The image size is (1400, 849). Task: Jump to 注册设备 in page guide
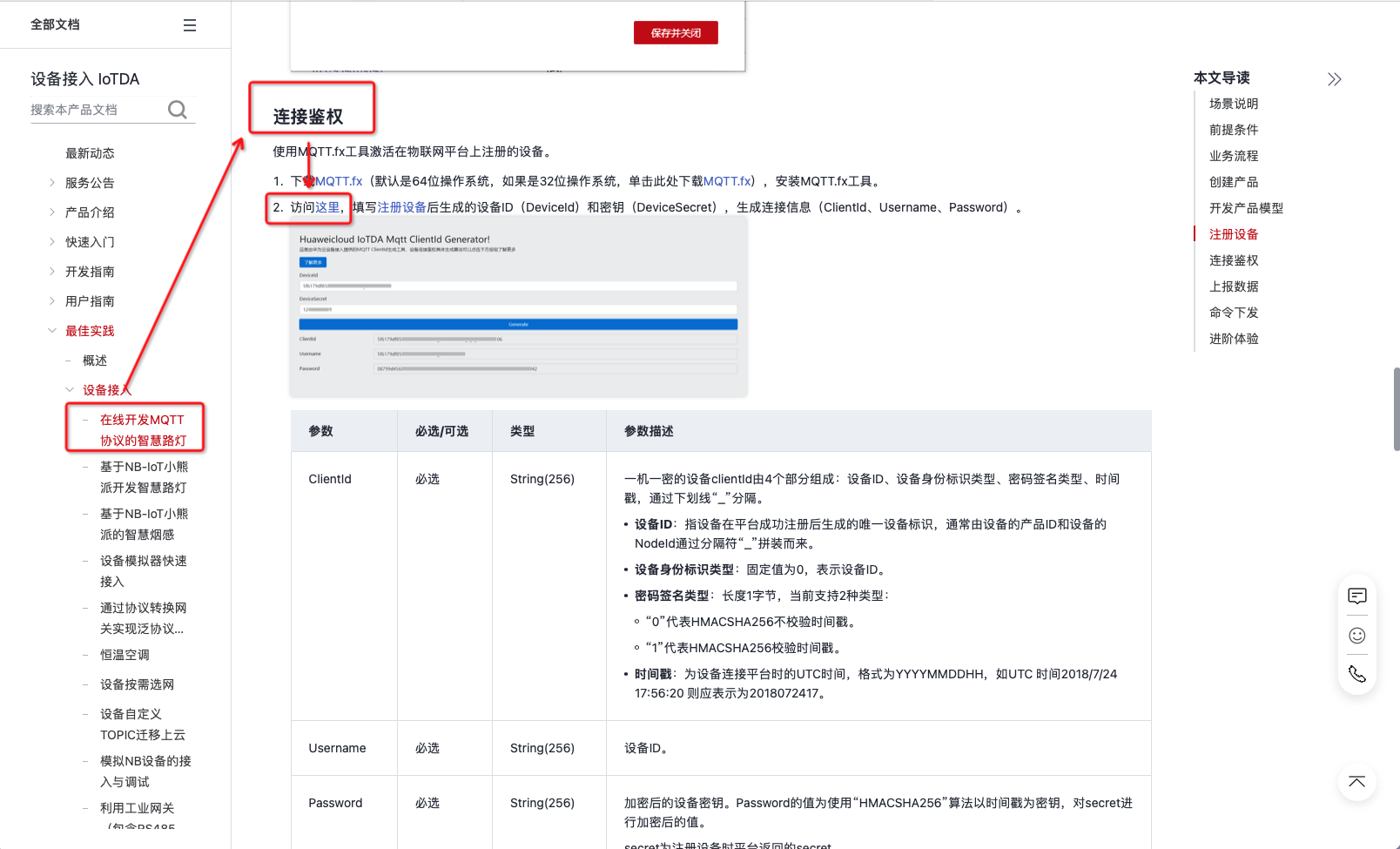pyautogui.click(x=1234, y=234)
